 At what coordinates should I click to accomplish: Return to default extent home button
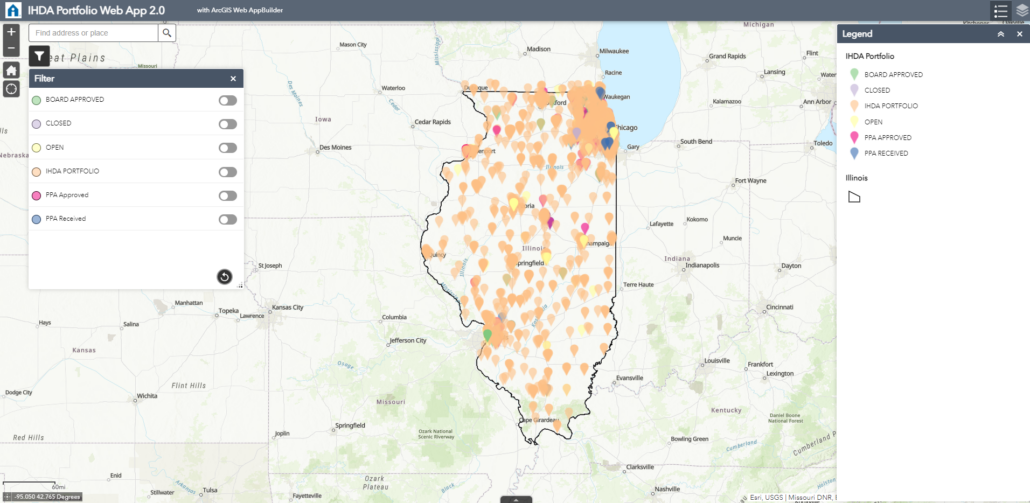click(x=11, y=71)
